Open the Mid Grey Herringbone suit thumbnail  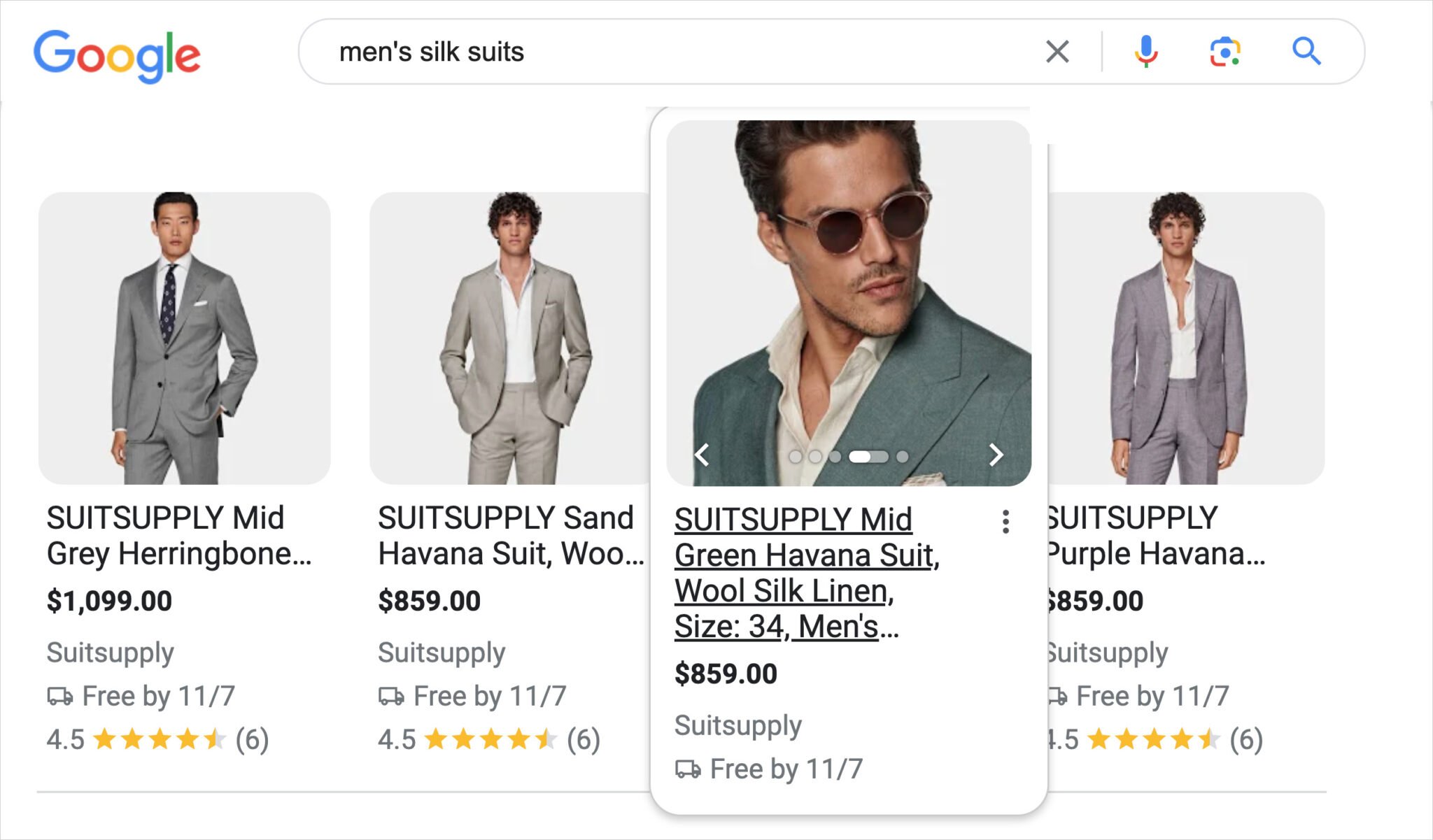coord(185,338)
